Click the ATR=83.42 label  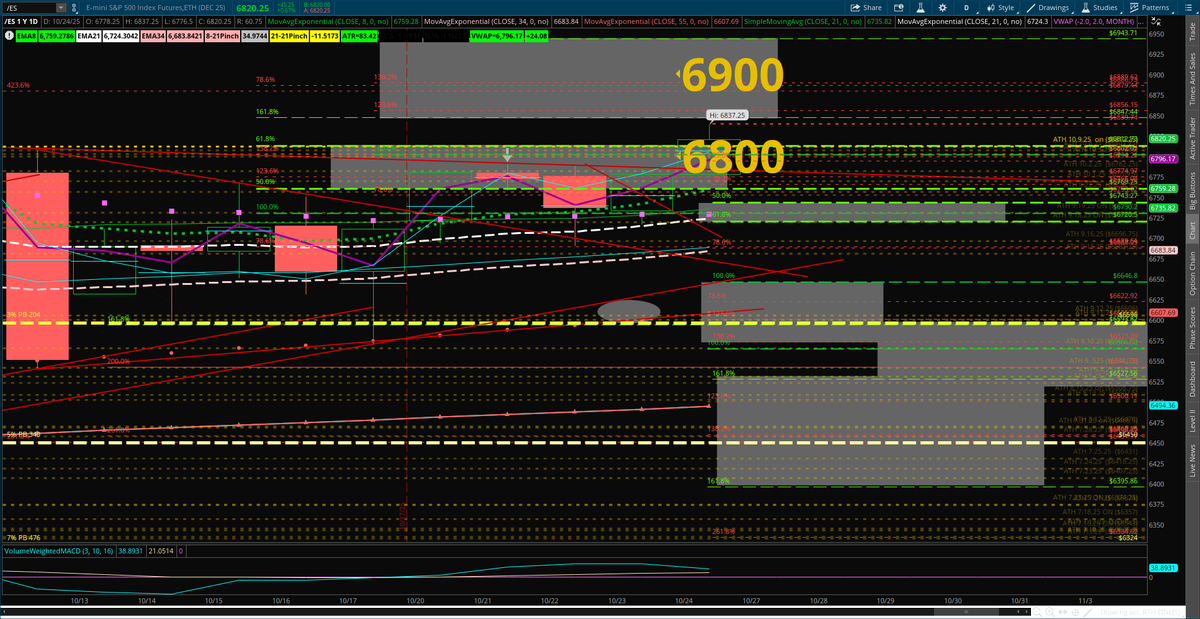tap(359, 36)
